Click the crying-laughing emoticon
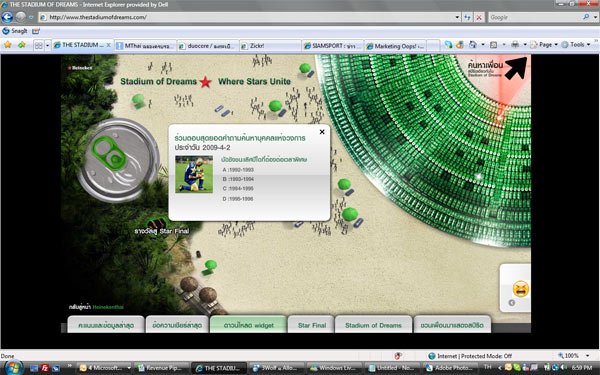The image size is (600, 375). coord(521,289)
